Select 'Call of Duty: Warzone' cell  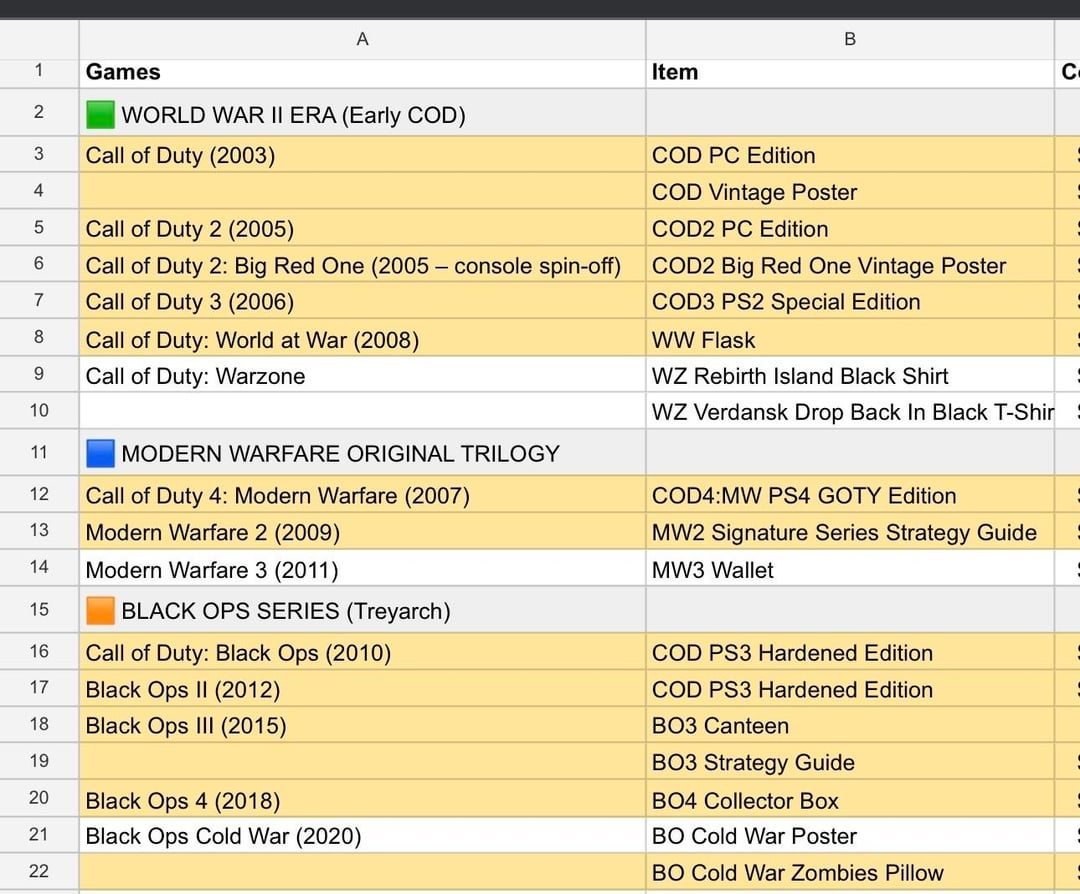(x=362, y=375)
